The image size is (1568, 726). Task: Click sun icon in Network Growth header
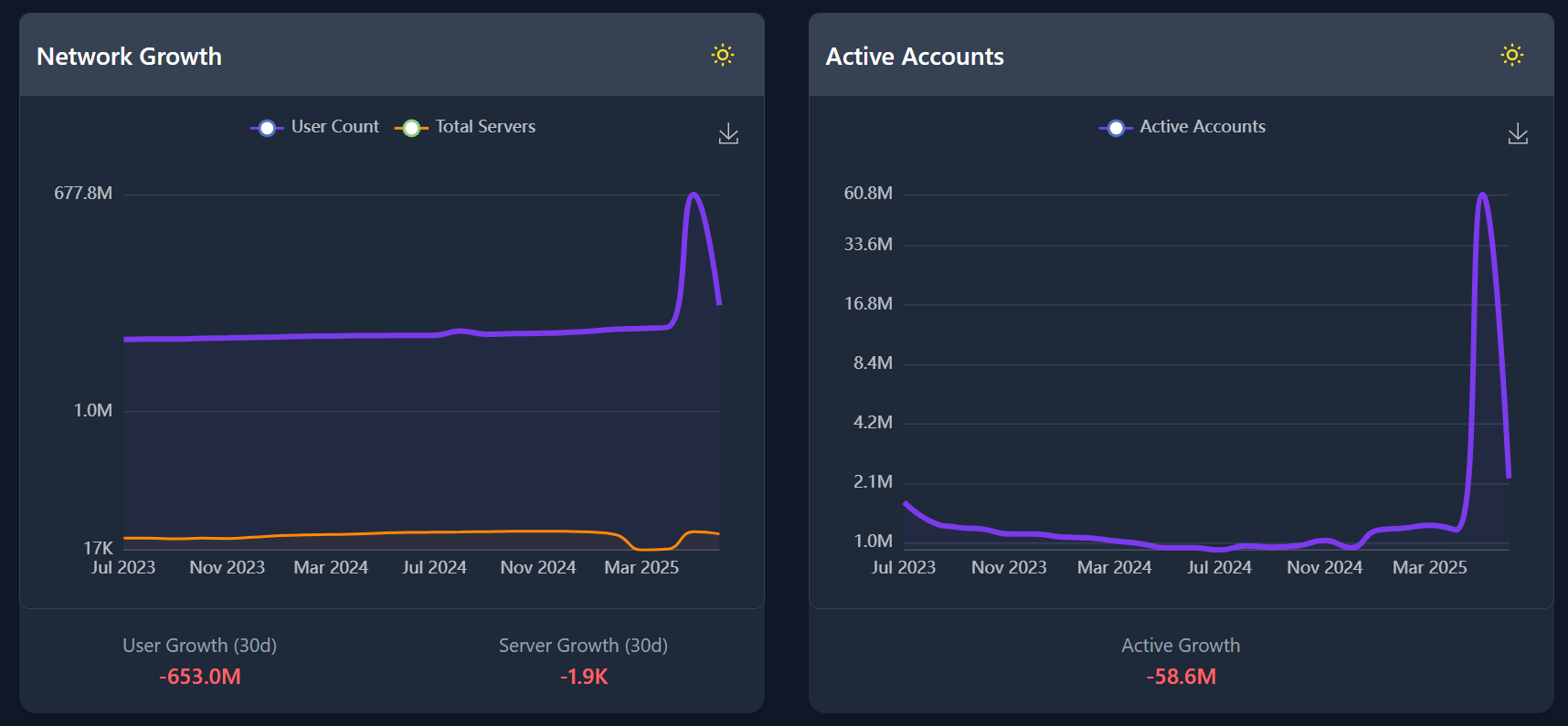tap(723, 55)
